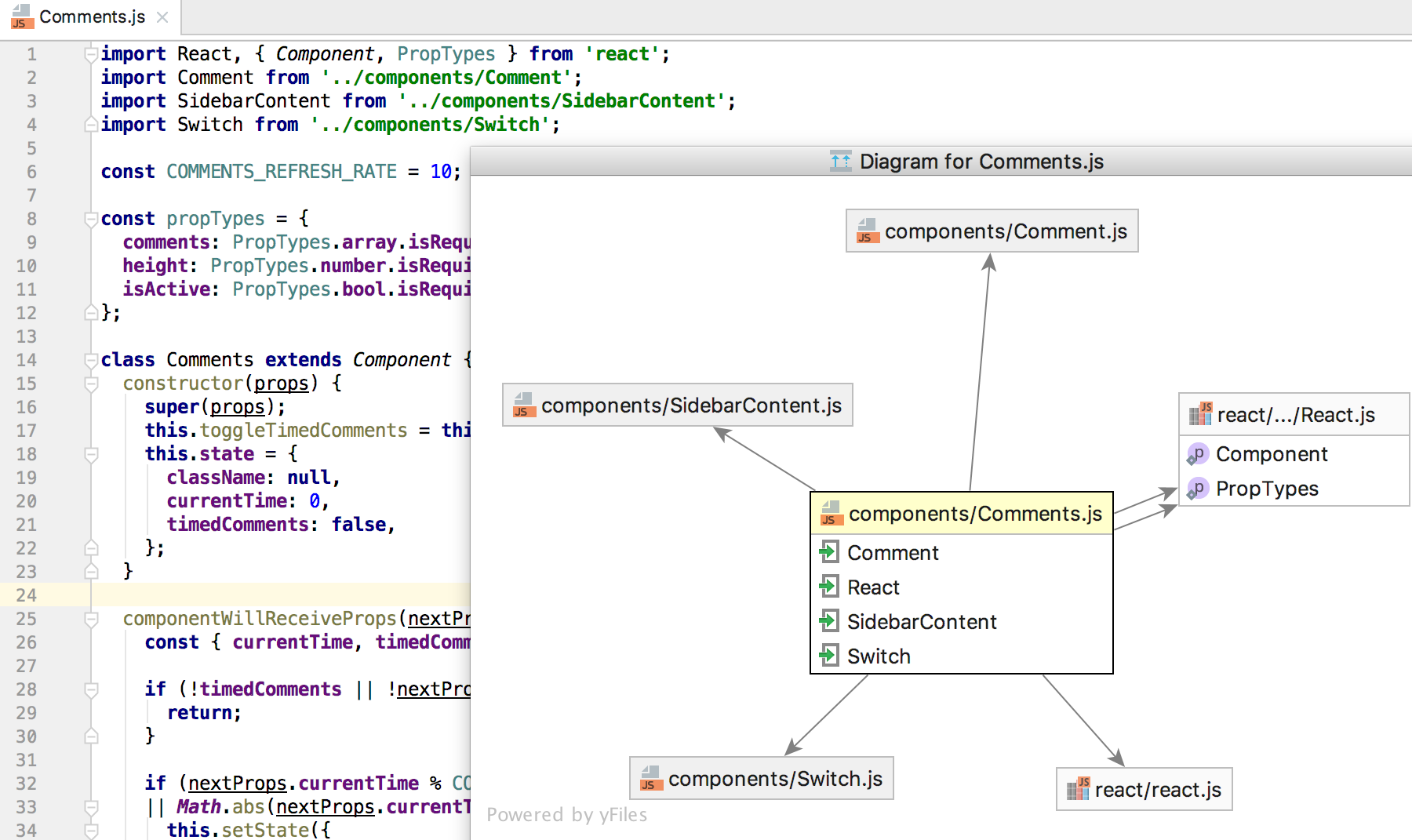Click imports fold end marker at line 4

coord(91,125)
